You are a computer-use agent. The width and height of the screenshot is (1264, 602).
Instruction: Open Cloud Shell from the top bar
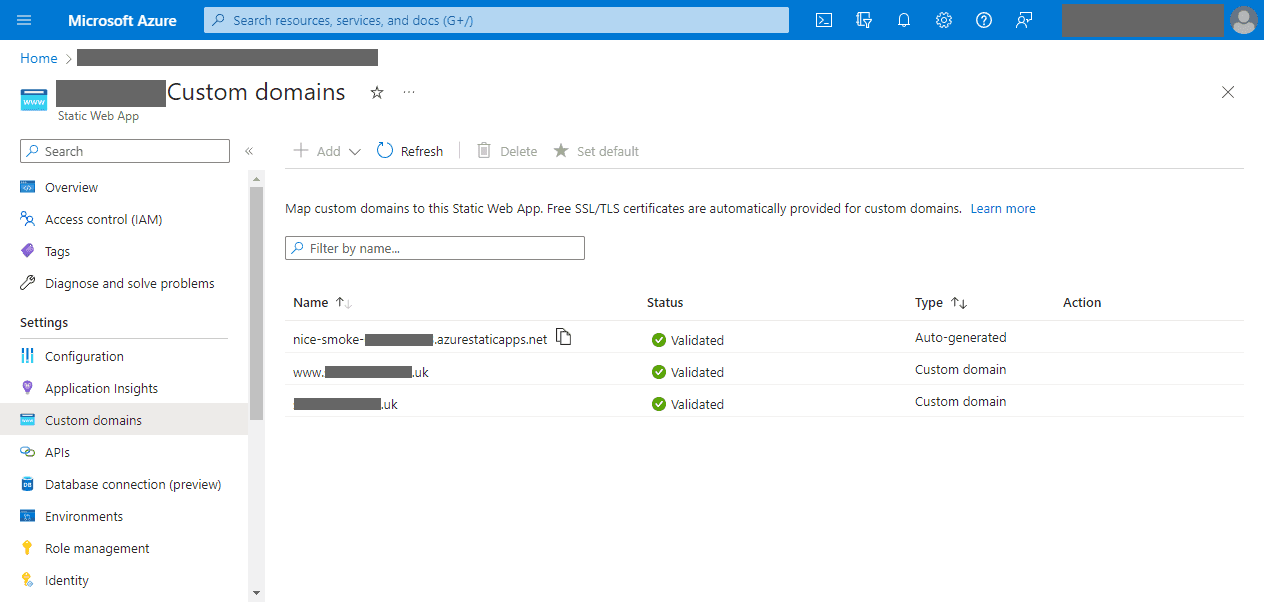[824, 20]
